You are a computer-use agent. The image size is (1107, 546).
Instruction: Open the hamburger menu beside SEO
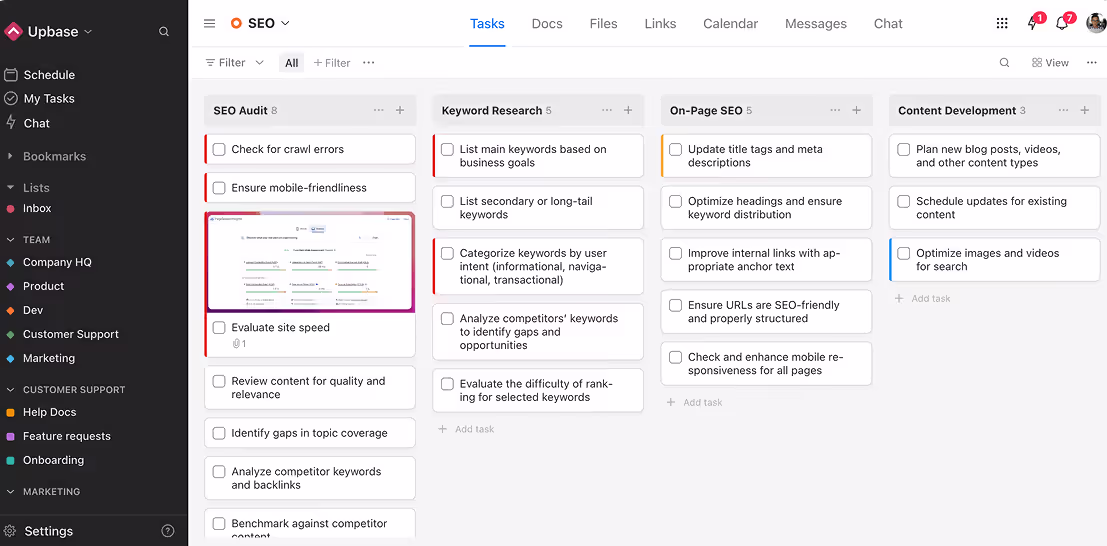point(209,23)
